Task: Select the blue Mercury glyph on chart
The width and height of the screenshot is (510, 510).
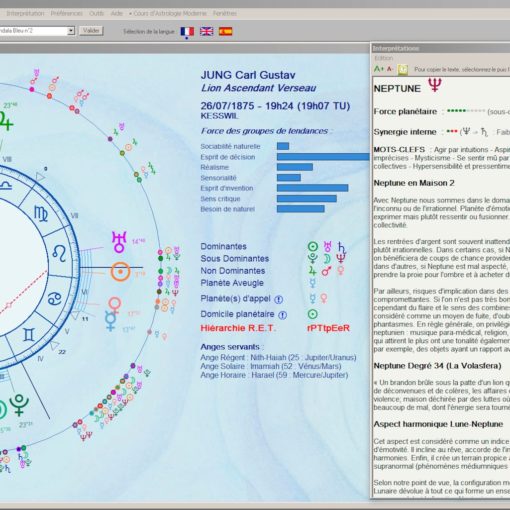Action: (110, 321)
